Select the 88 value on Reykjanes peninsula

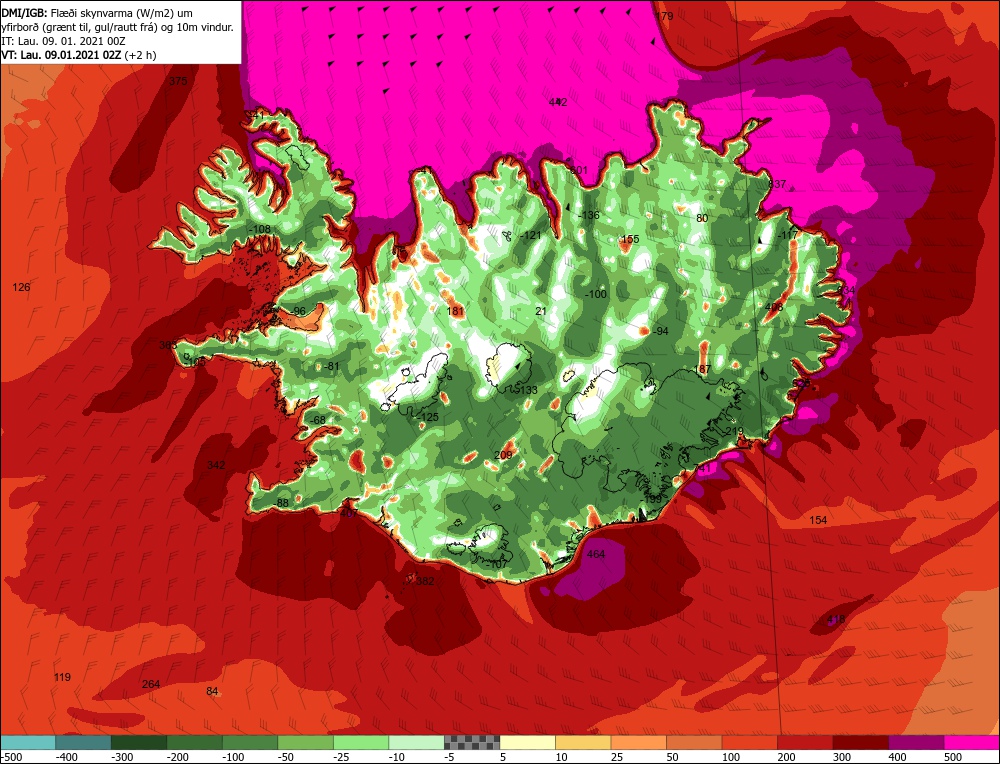pos(283,503)
